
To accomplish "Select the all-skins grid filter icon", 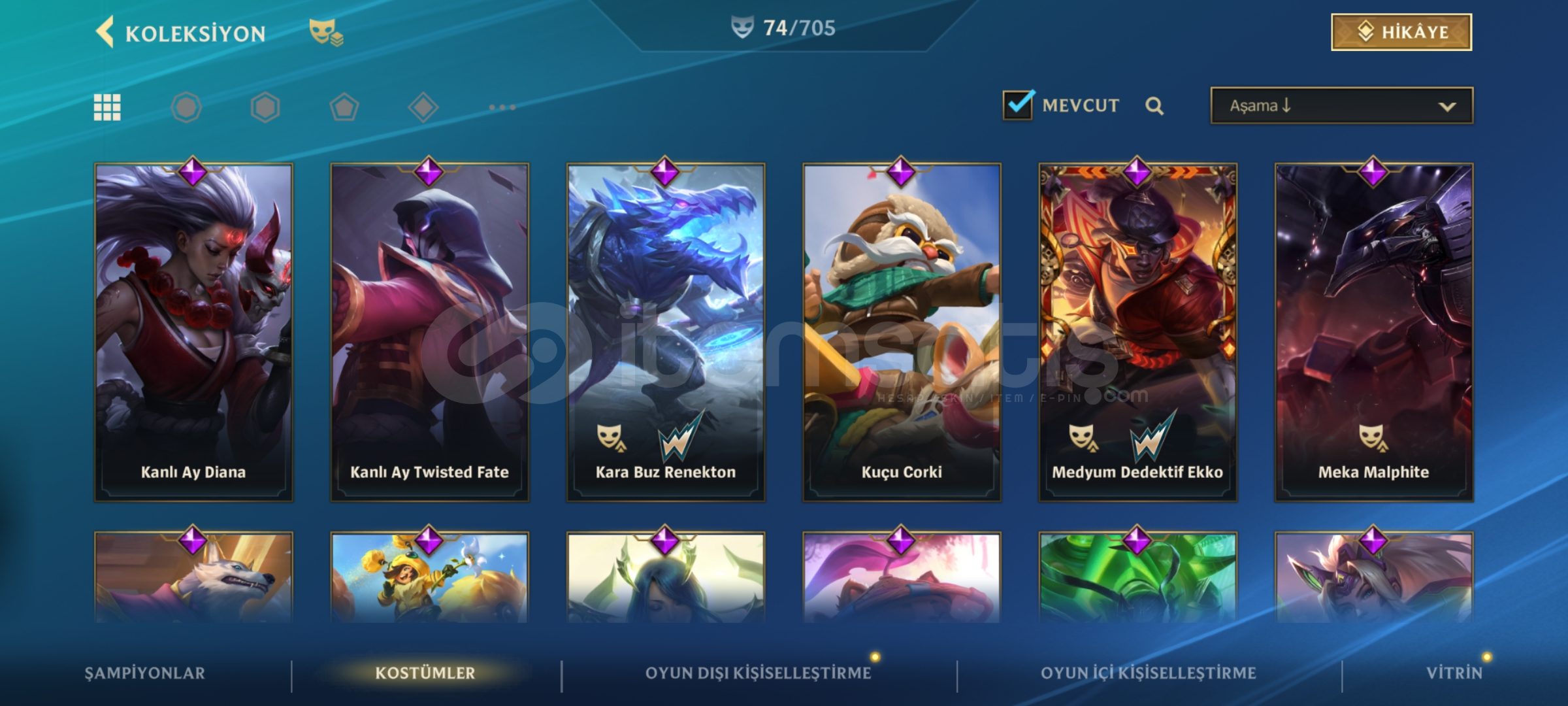I will pos(107,107).
